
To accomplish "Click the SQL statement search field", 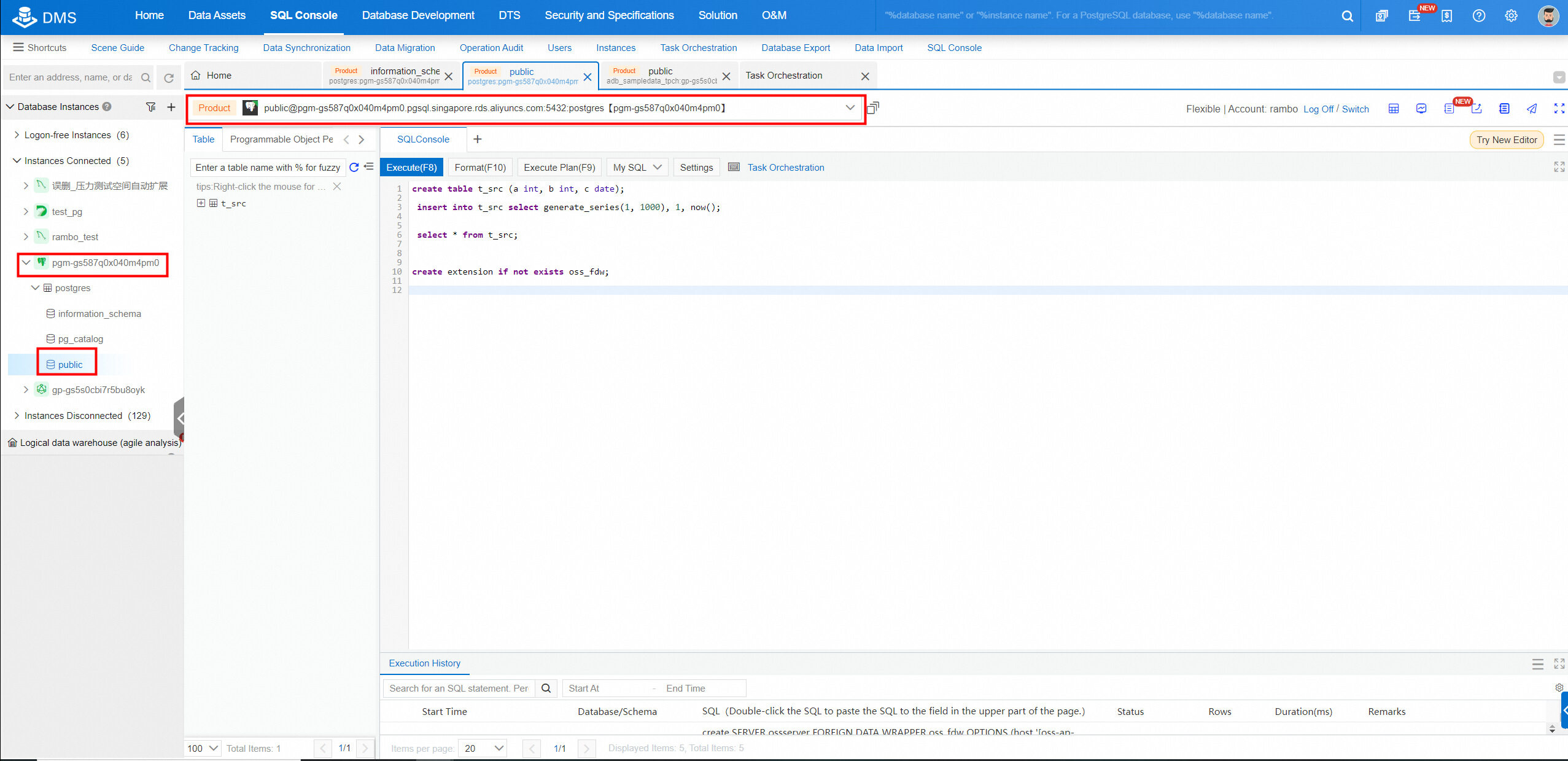I will tap(458, 689).
